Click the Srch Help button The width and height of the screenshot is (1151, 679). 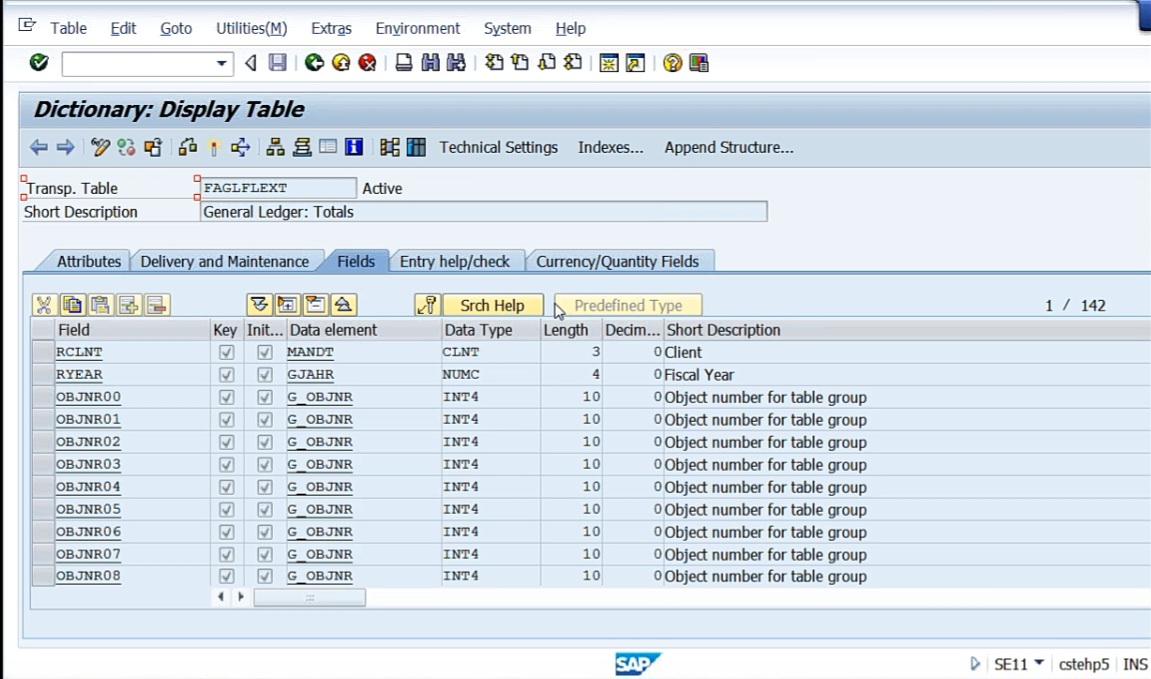[493, 305]
